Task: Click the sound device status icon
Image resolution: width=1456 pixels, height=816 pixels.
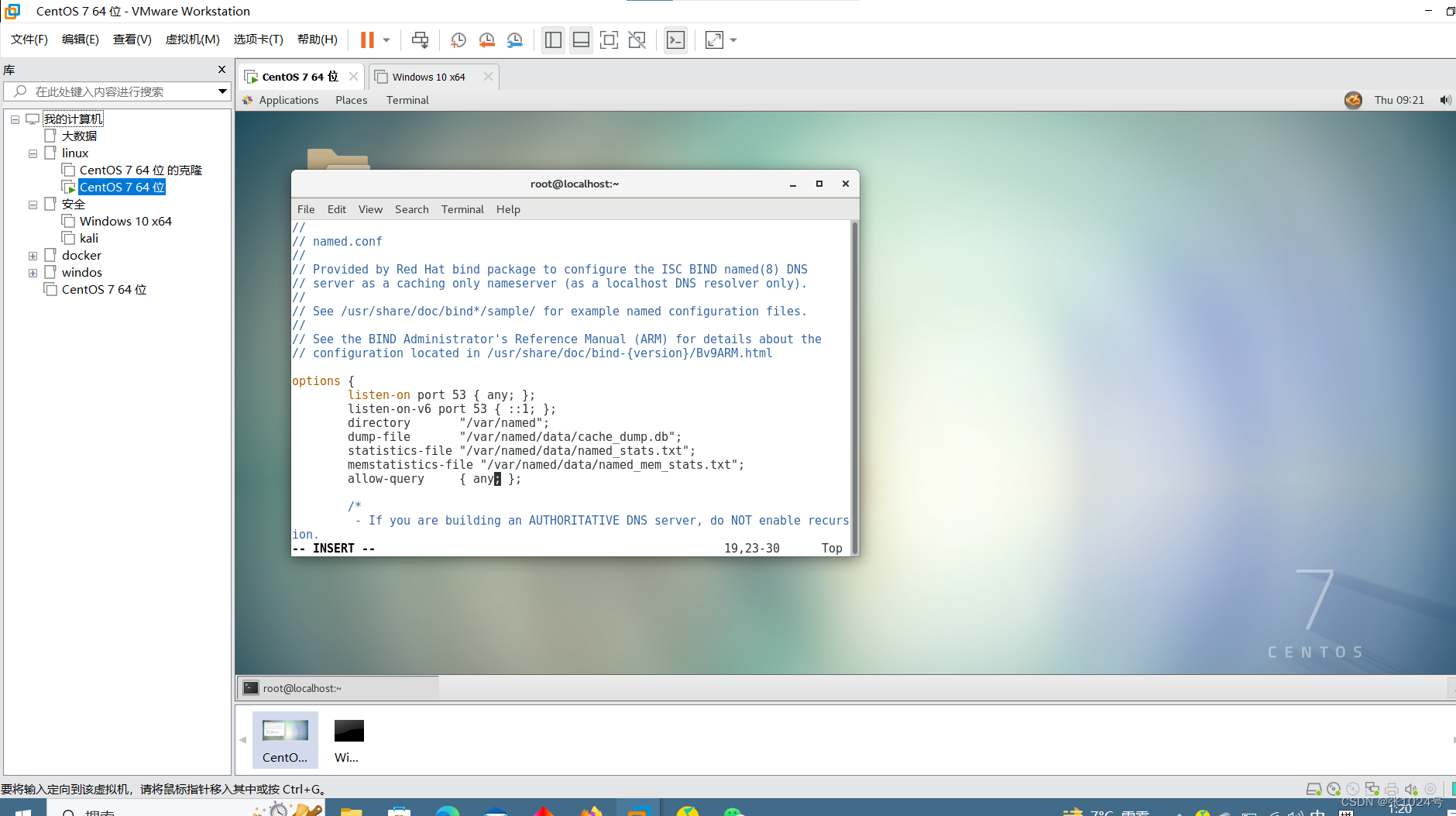Action: [x=1413, y=789]
